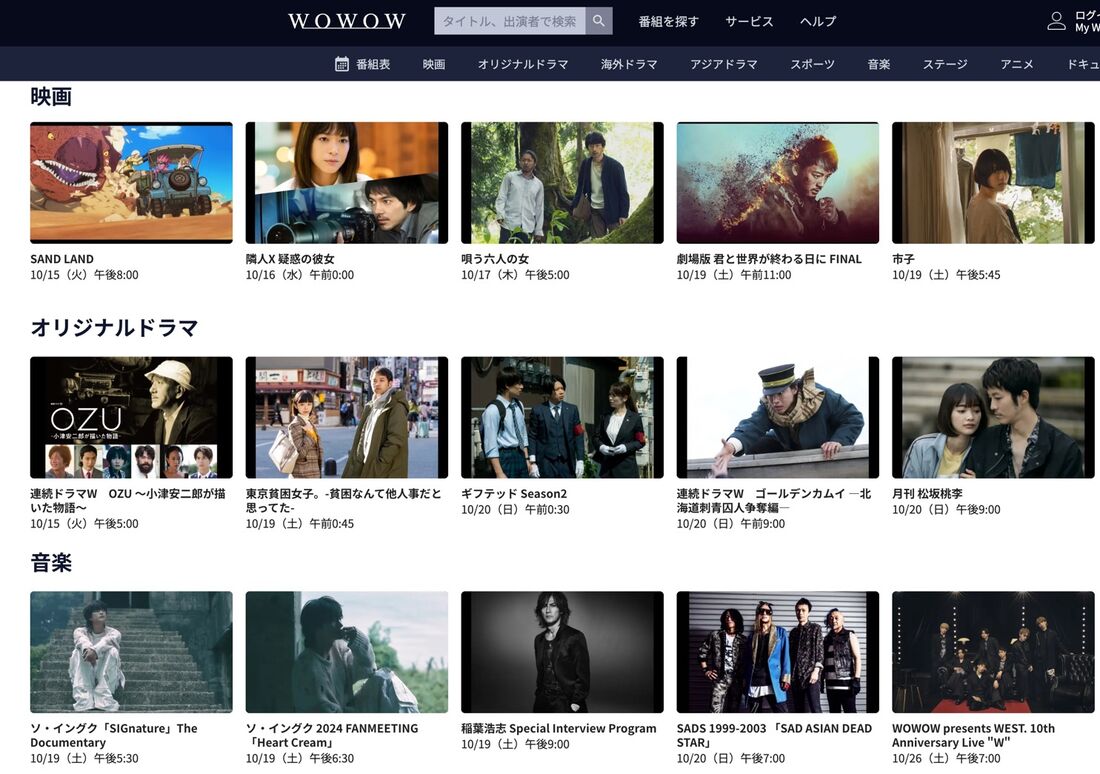Screen dimensions: 1100x774
Task: Click 劇場版 君と世界が終わる日に FINAL title
Action: click(769, 259)
